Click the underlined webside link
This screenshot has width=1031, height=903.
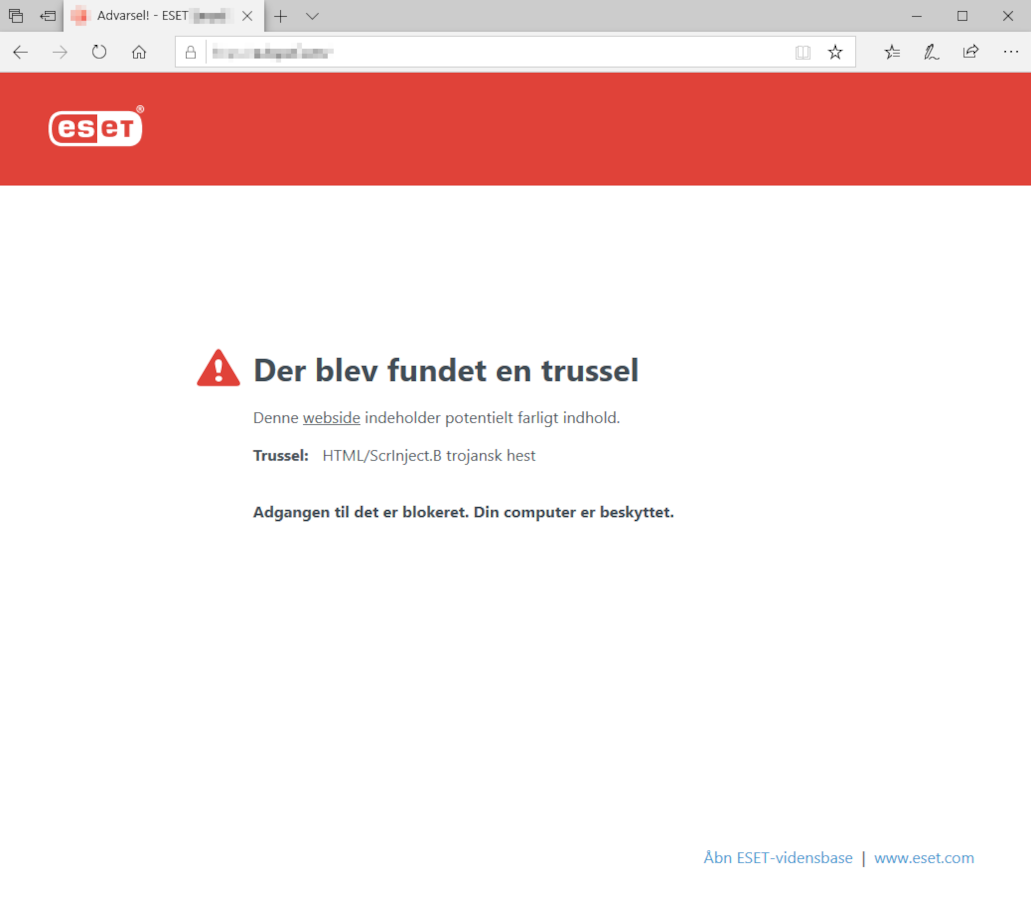pyautogui.click(x=331, y=417)
